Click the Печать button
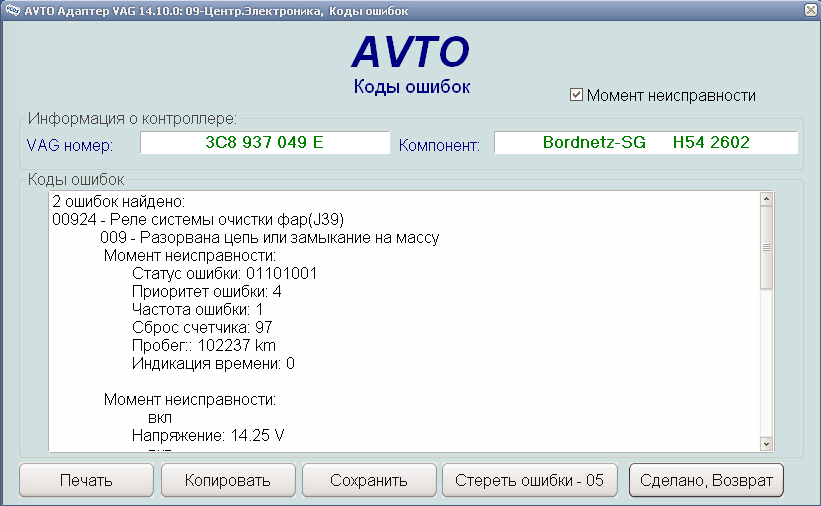Screen dimensions: 821x506 coord(86,480)
